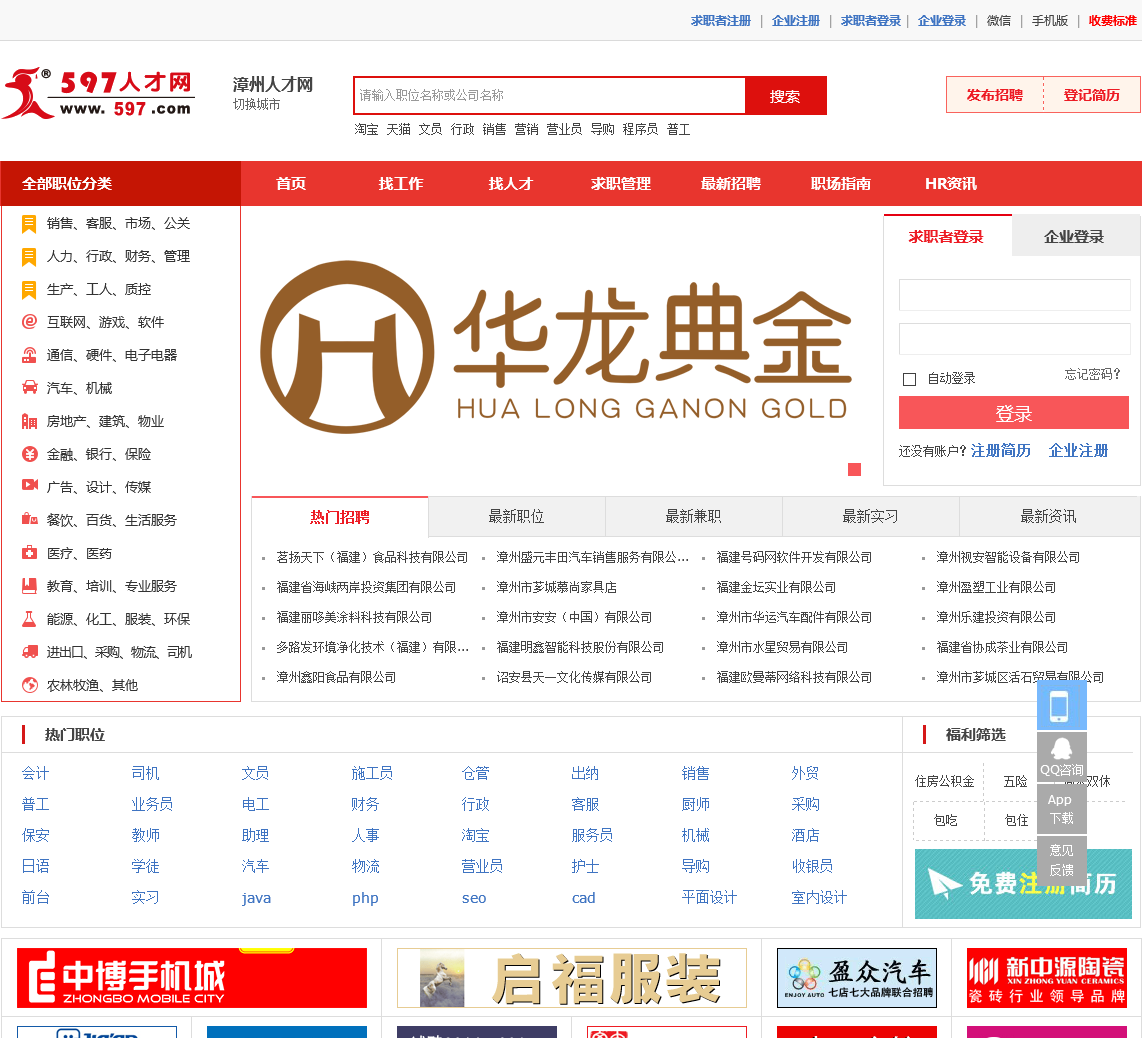Screen dimensions: 1142x1038
Task: Go to 首页 in the navigation bar
Action: click(291, 184)
